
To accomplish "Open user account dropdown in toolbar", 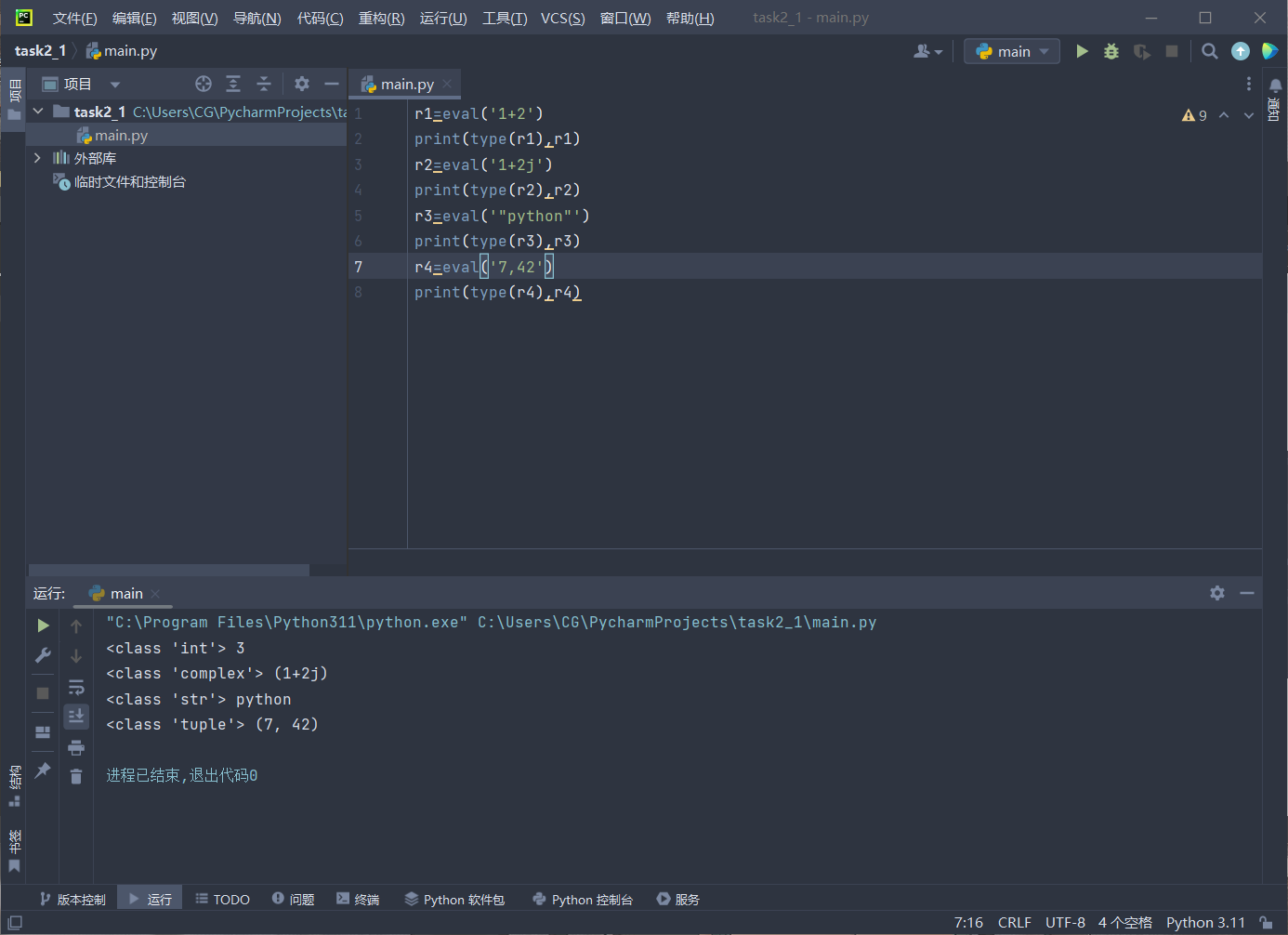I will 927,51.
